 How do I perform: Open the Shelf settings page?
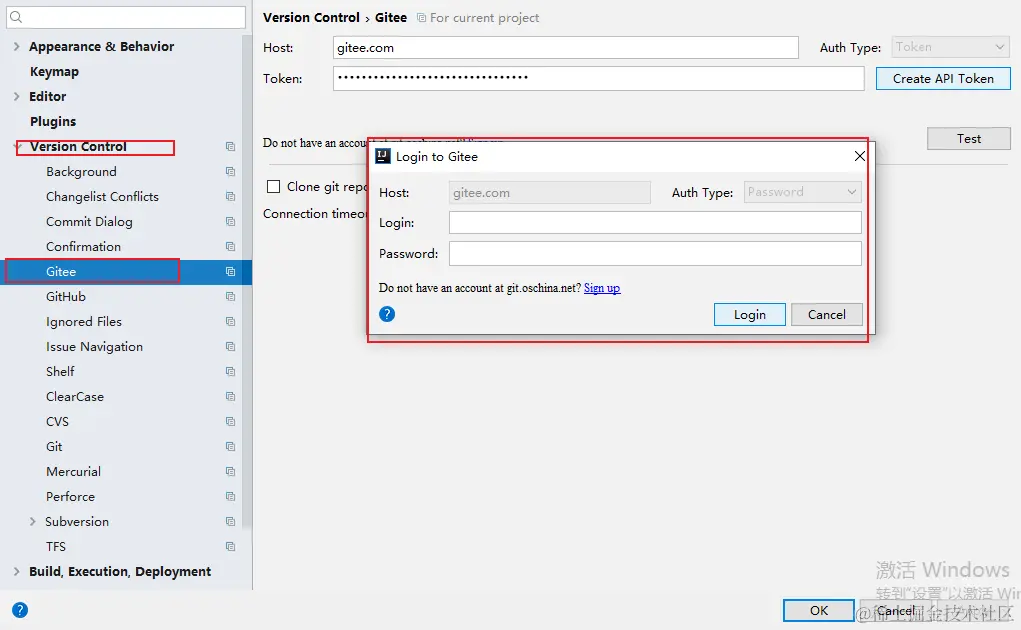pos(60,372)
